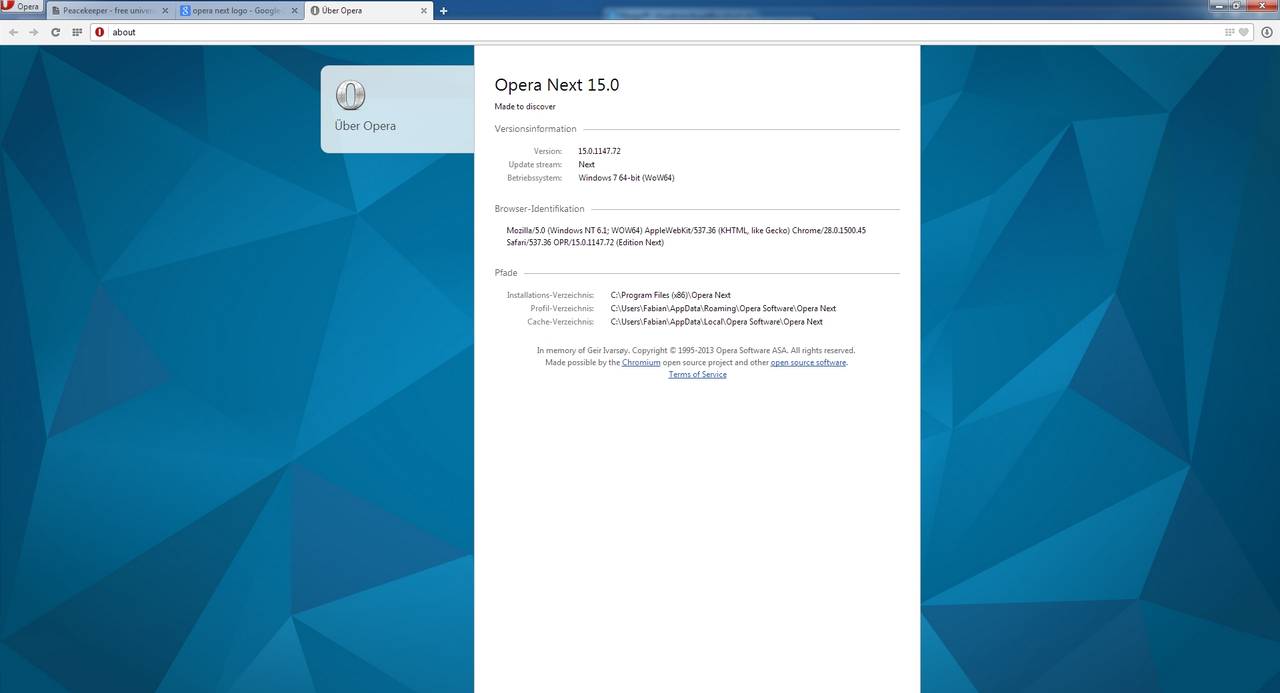1280x693 pixels.
Task: Click the Pfade section title
Action: click(x=506, y=273)
